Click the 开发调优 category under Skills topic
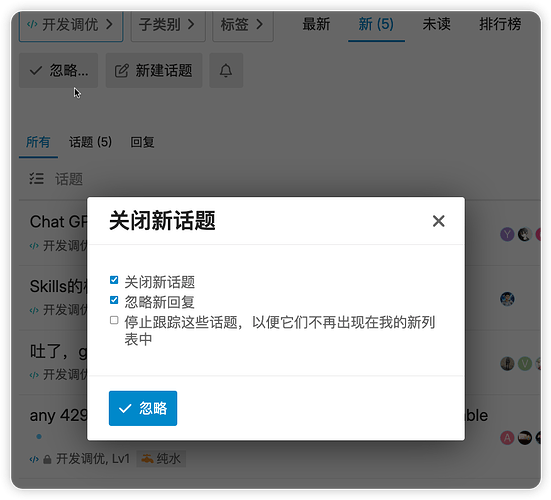551x500 pixels. pyautogui.click(x=58, y=310)
